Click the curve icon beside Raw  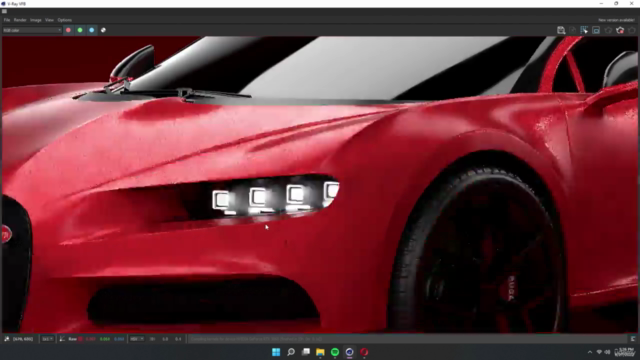62,339
